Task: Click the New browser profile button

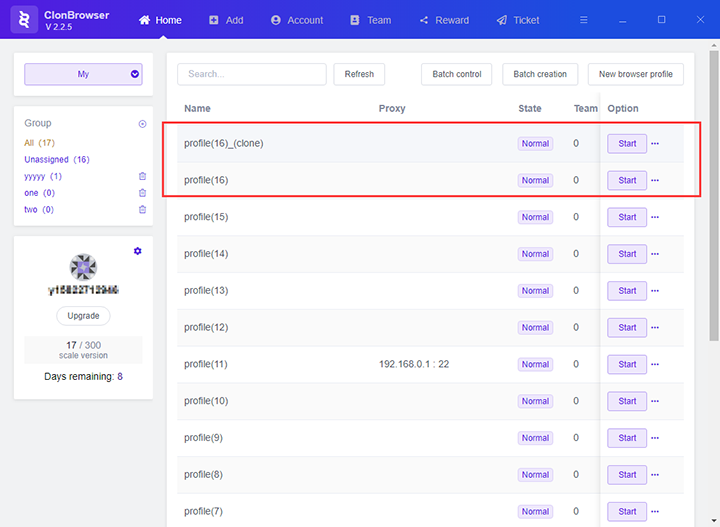Action: click(635, 74)
